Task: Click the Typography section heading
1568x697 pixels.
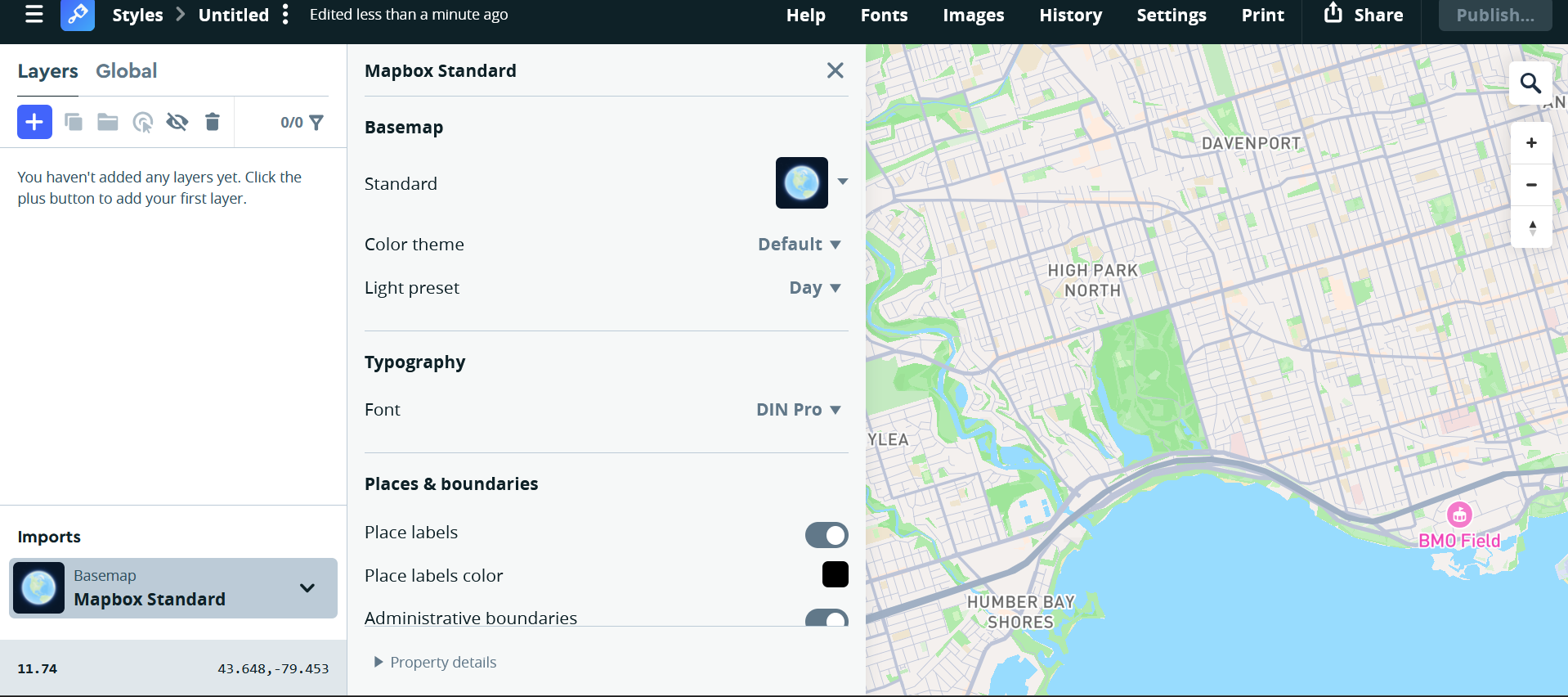Action: point(414,362)
